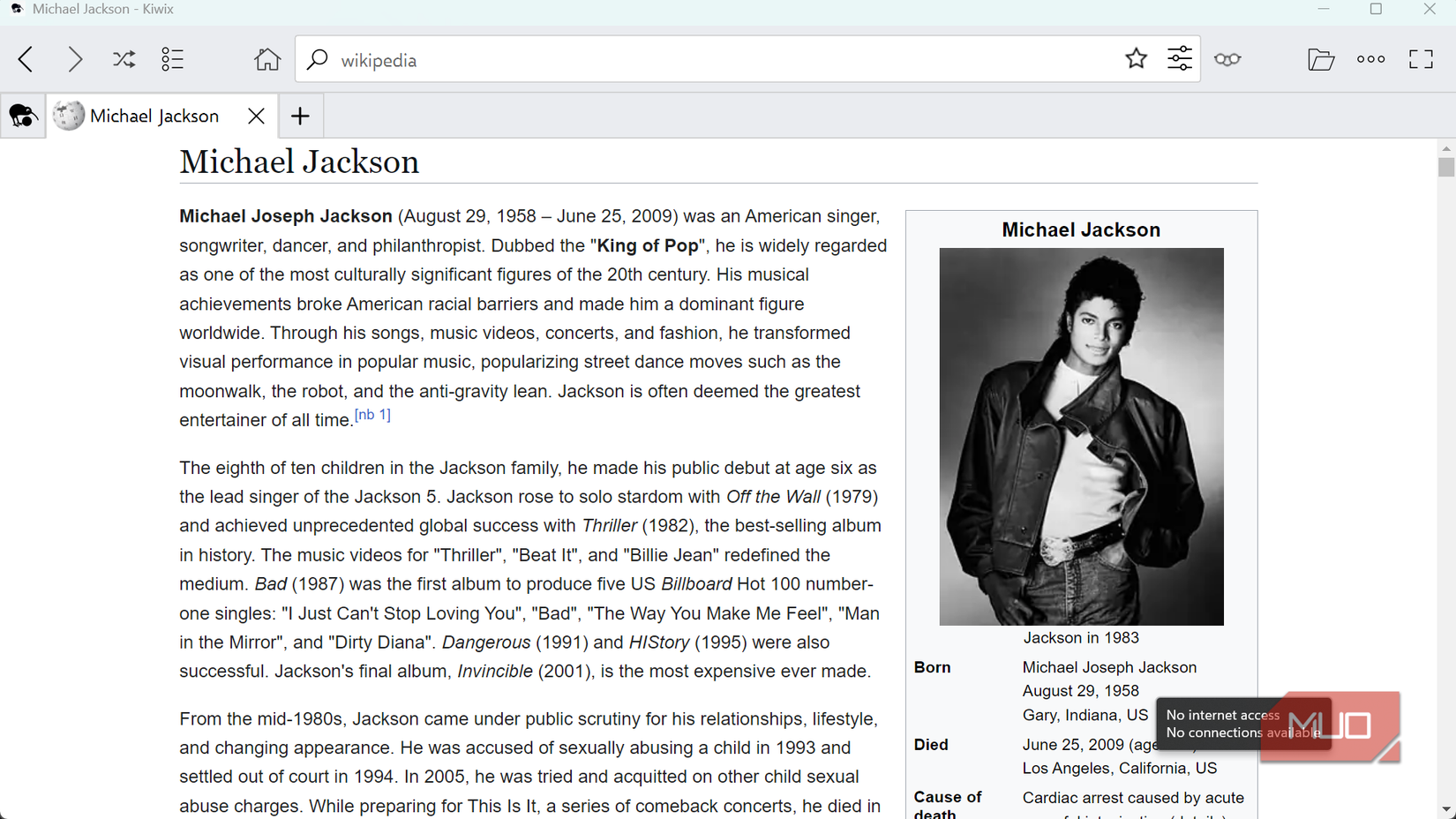
Task: Click the scroll down arrow of the scrollbar
Action: [1445, 809]
